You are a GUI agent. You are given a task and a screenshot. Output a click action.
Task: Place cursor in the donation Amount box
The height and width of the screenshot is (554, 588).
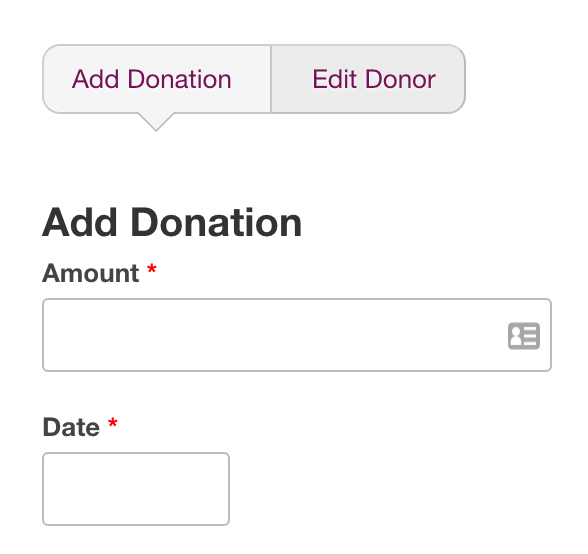(297, 335)
